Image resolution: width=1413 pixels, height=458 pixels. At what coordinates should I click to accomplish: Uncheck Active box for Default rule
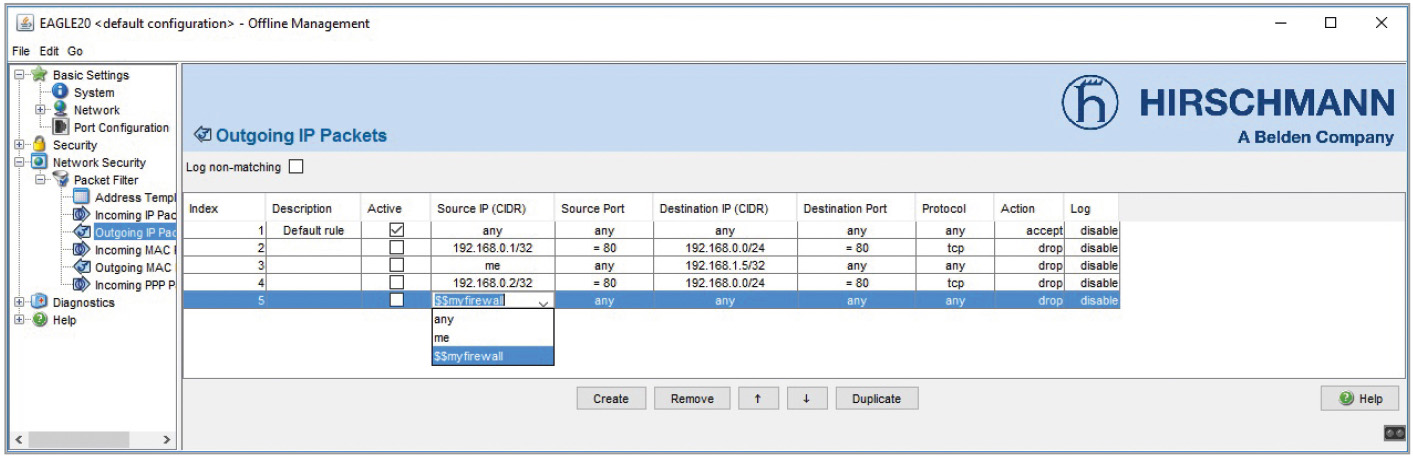point(395,231)
